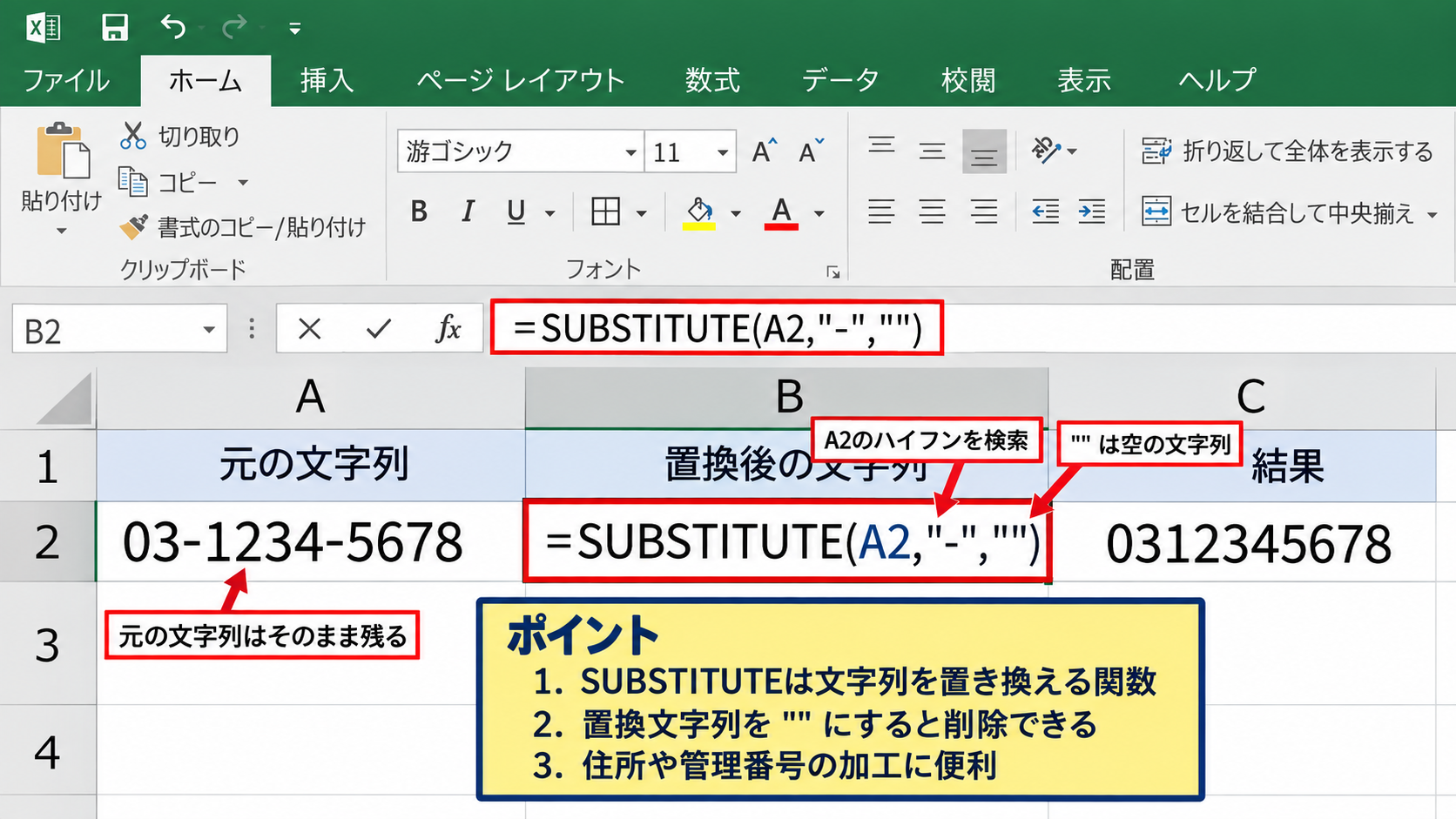Screen dimensions: 1456x819
Task: Open the 挿入 ribbon tab
Action: (327, 80)
